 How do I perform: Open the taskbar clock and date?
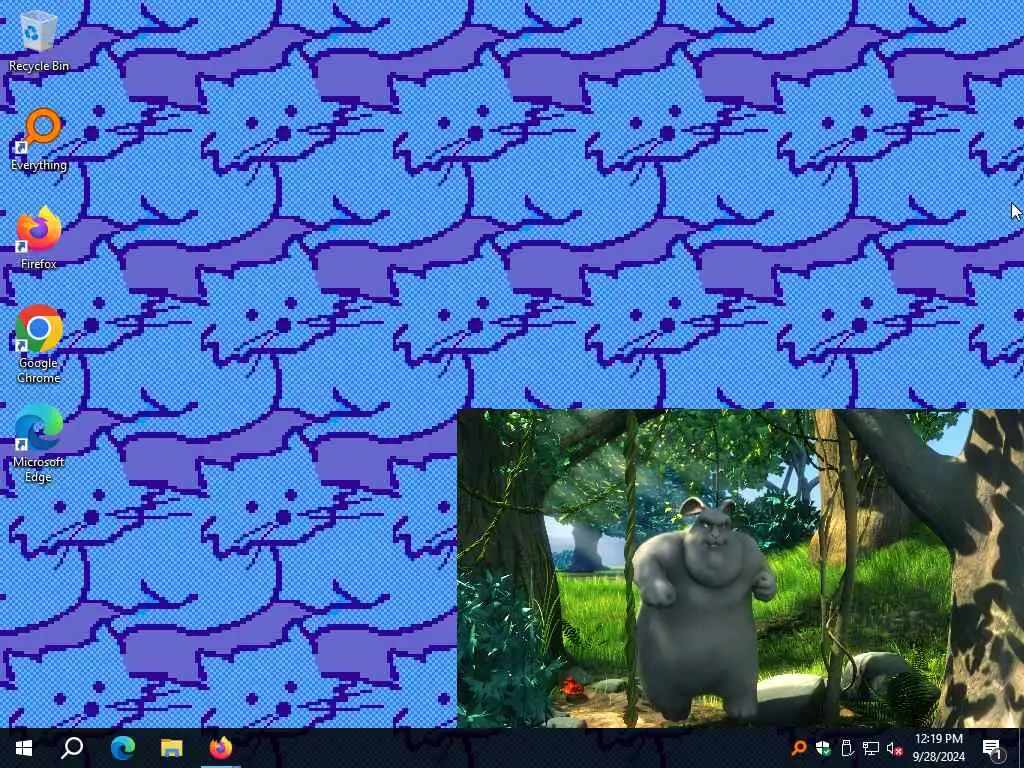point(938,748)
